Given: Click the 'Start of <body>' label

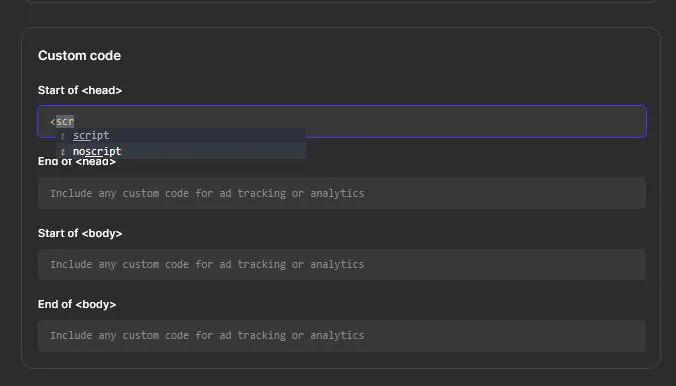Looking at the screenshot, I should [x=80, y=233].
